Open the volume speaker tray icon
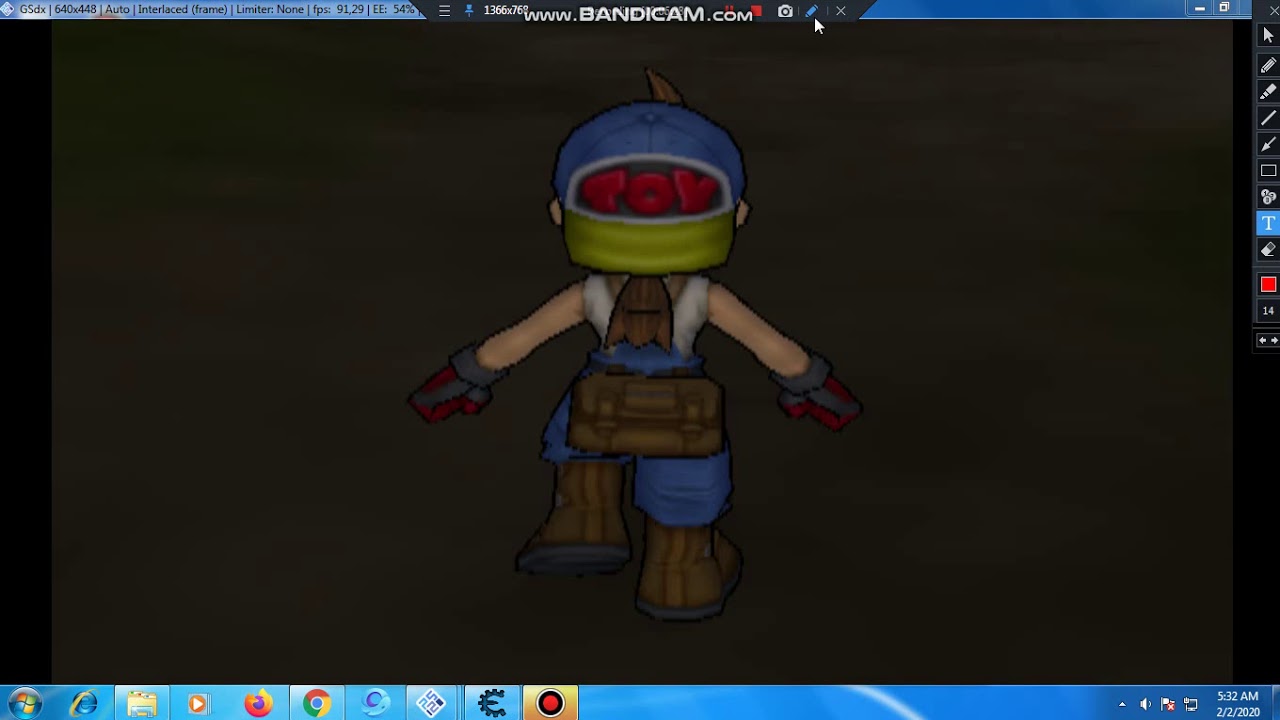Image resolution: width=1280 pixels, height=720 pixels. point(1145,704)
